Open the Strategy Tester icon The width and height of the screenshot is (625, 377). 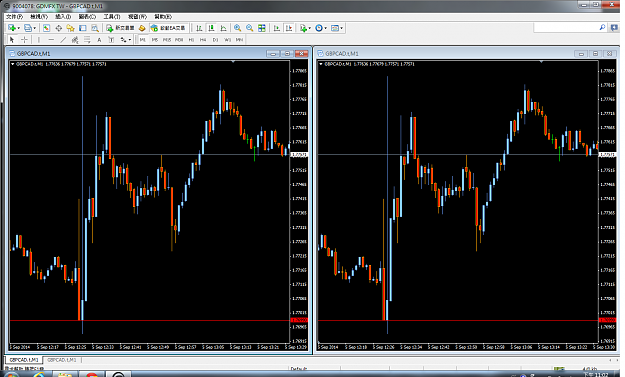[95, 28]
